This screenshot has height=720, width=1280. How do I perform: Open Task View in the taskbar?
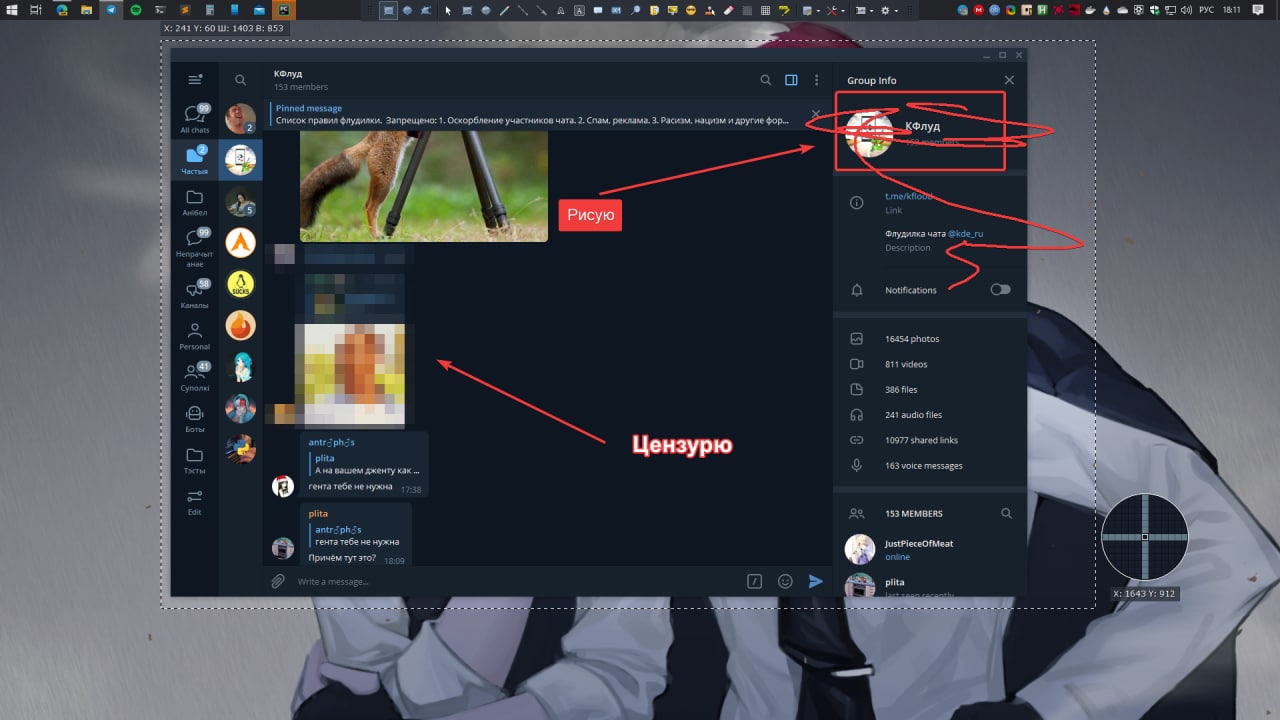point(36,10)
